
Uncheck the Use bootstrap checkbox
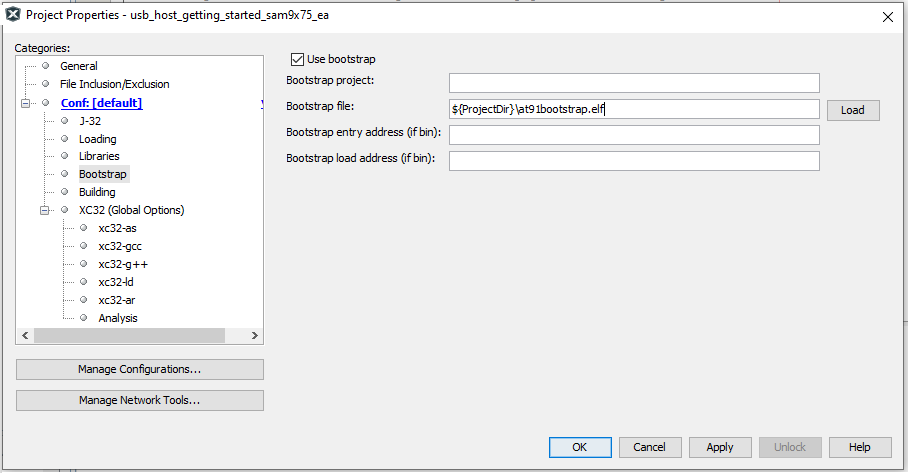tap(297, 59)
